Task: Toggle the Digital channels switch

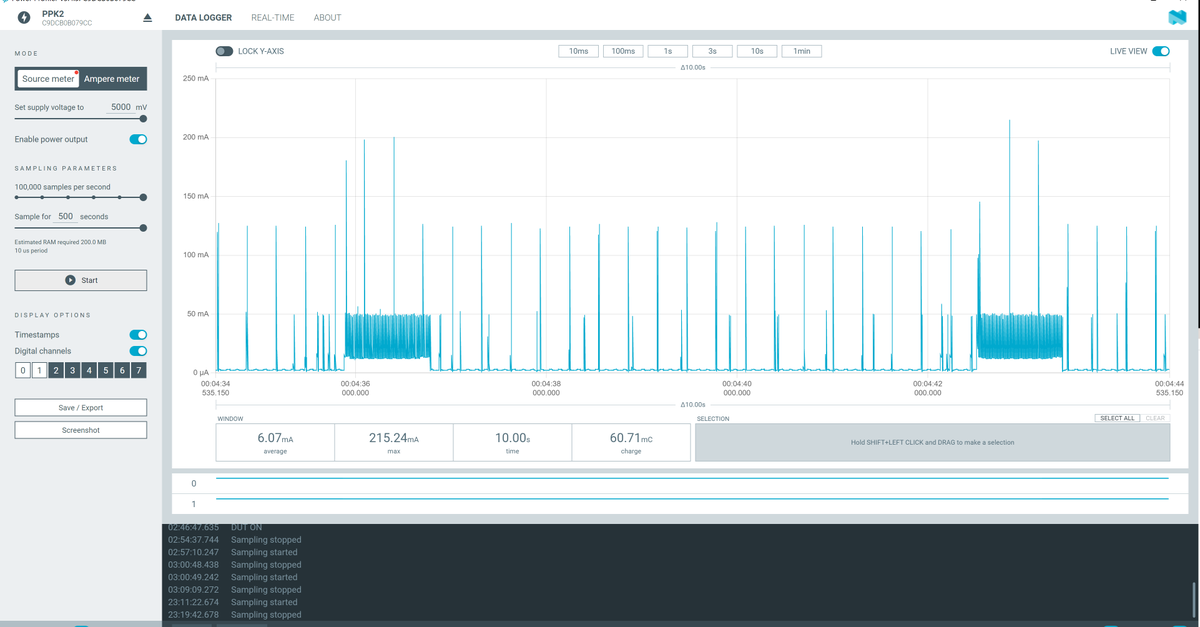Action: pyautogui.click(x=138, y=351)
